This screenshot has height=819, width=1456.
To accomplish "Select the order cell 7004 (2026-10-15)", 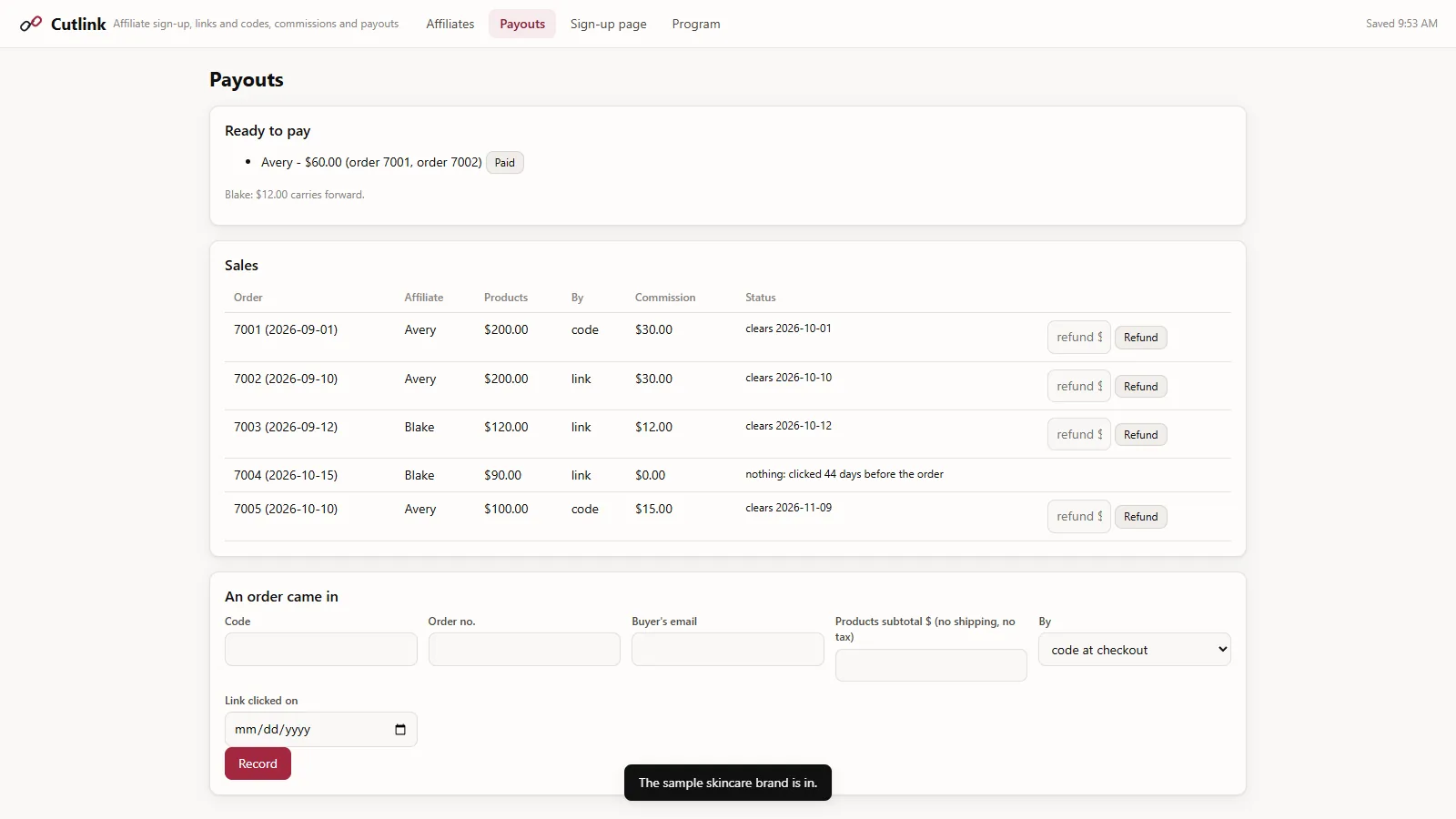I will pyautogui.click(x=286, y=475).
